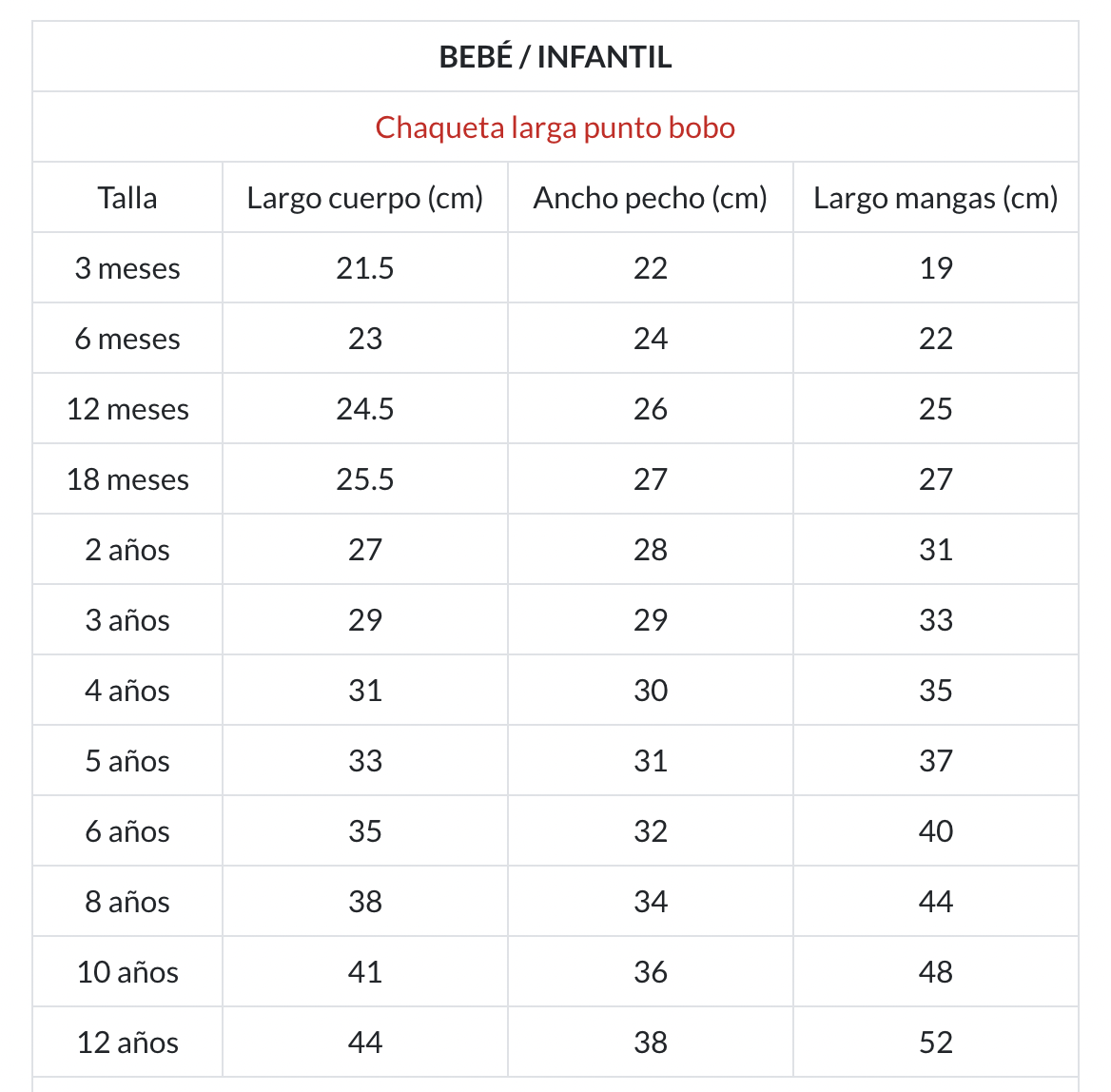Click the 8 años size label
The image size is (1111, 1092).
click(x=127, y=902)
